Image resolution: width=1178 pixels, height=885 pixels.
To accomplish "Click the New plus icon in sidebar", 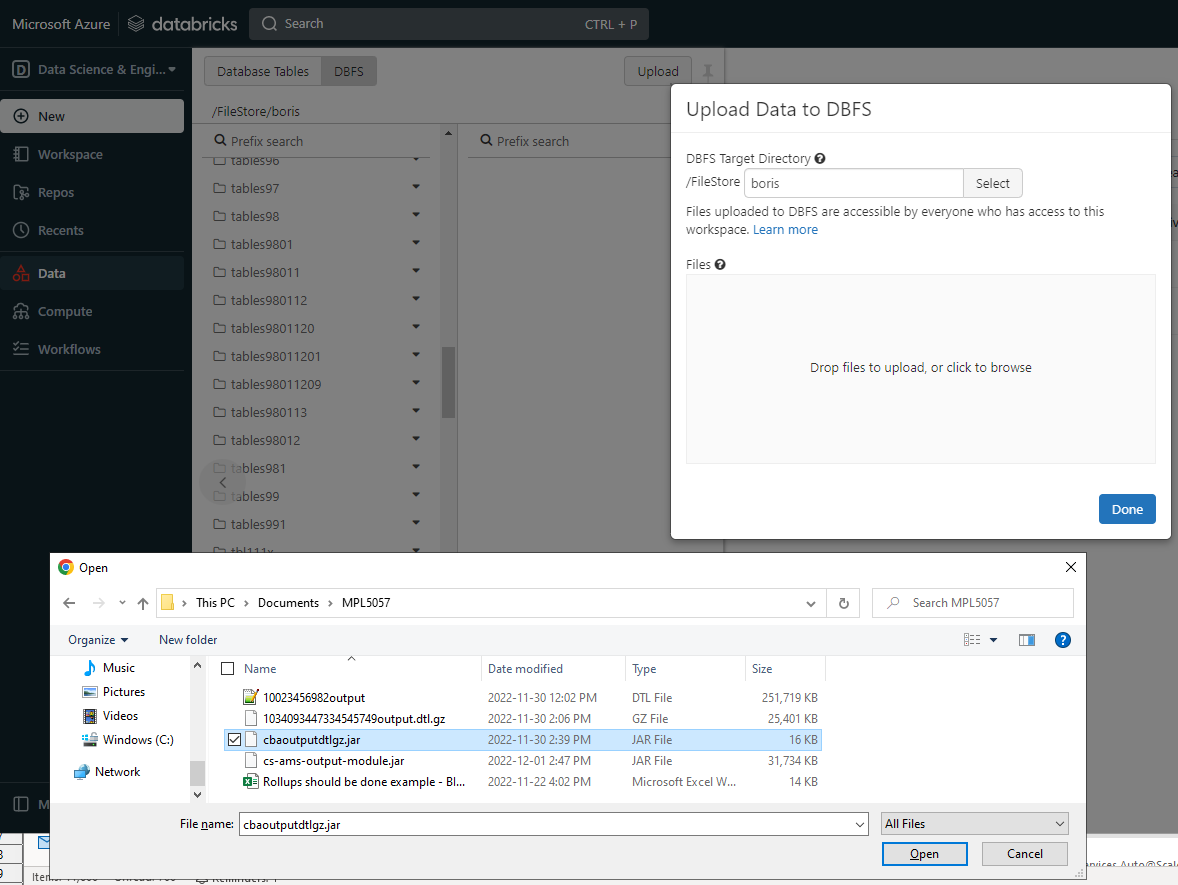I will 21,116.
